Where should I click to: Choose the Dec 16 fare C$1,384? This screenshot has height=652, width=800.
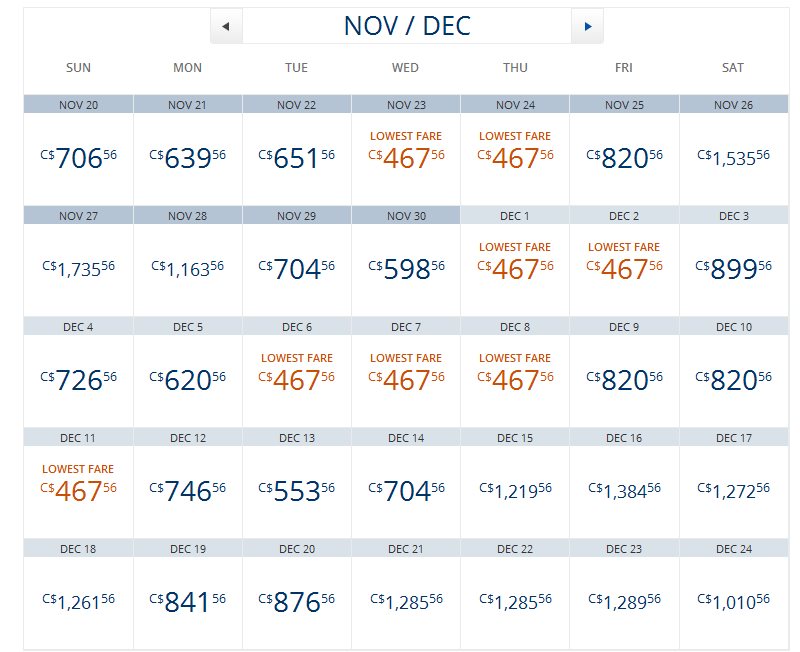pos(624,489)
